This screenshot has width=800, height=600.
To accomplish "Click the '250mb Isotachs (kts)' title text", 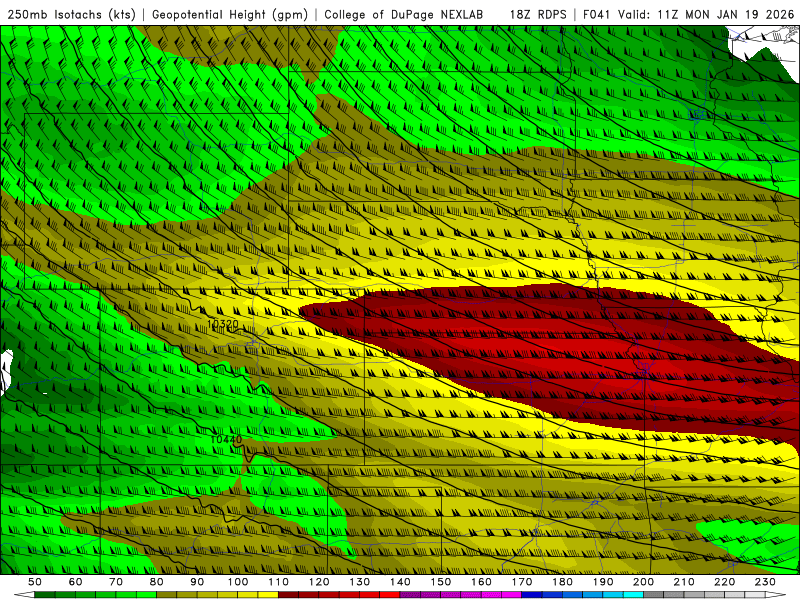I will click(71, 14).
